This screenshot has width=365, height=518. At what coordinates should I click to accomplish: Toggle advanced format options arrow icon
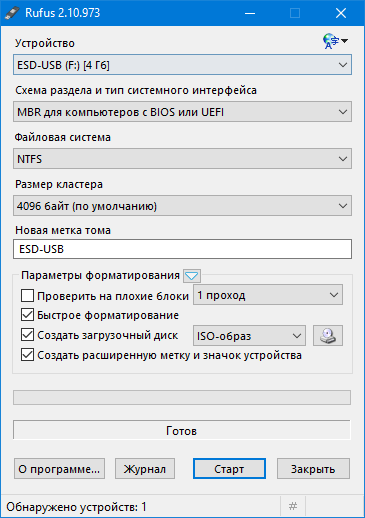[x=192, y=276]
